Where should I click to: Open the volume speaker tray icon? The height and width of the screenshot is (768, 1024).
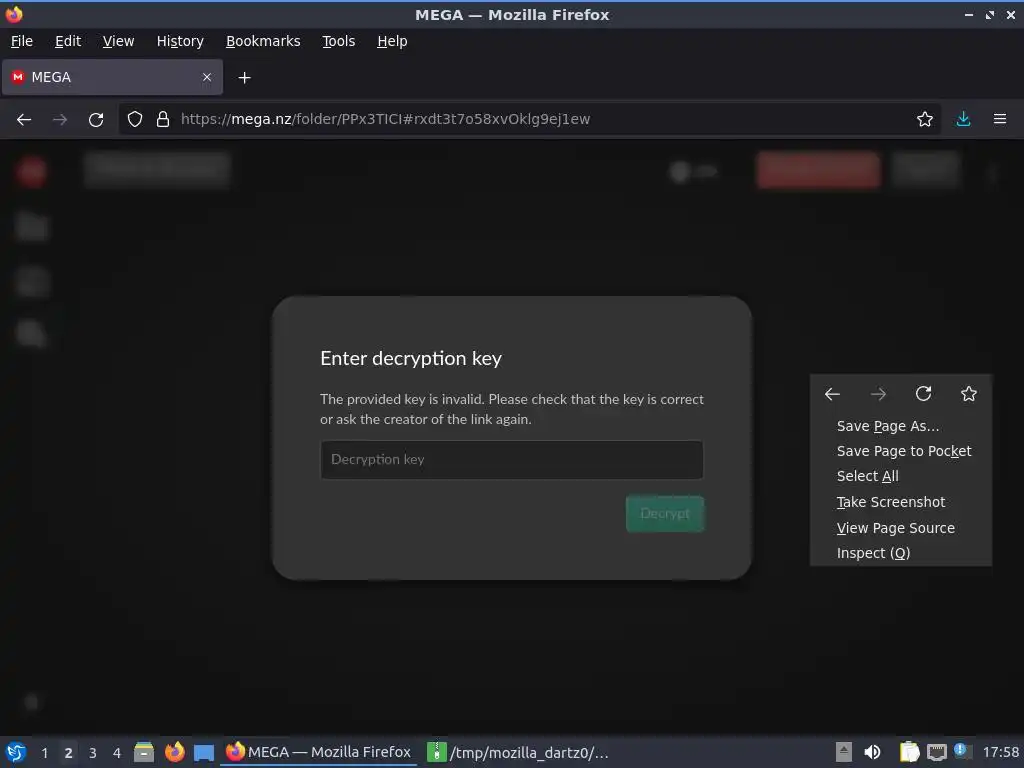coord(872,752)
